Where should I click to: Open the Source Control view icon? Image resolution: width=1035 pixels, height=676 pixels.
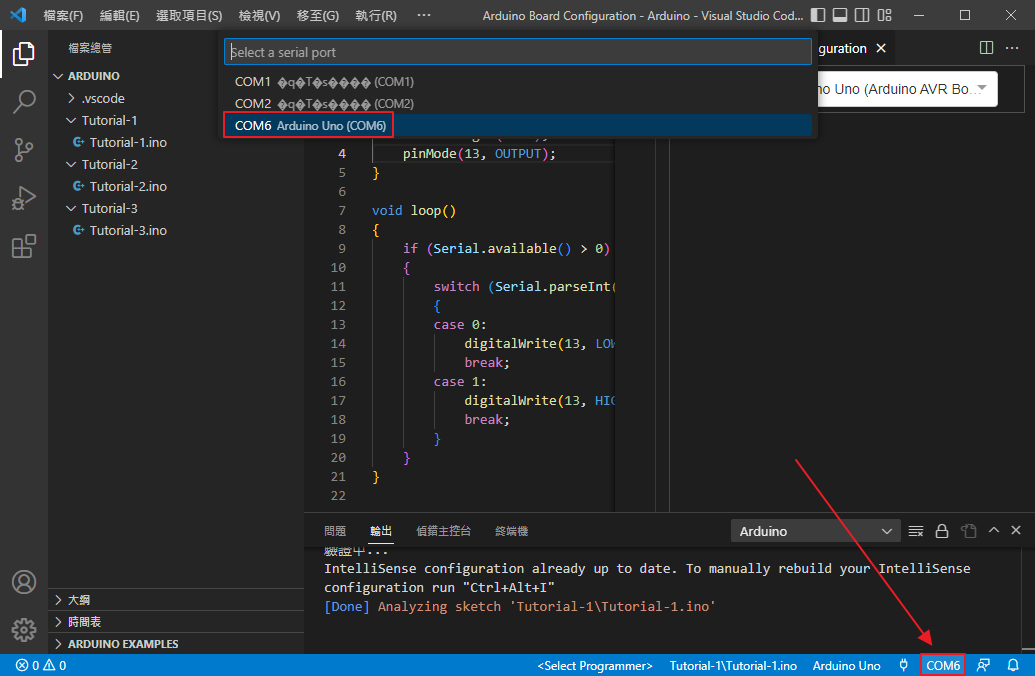[24, 150]
